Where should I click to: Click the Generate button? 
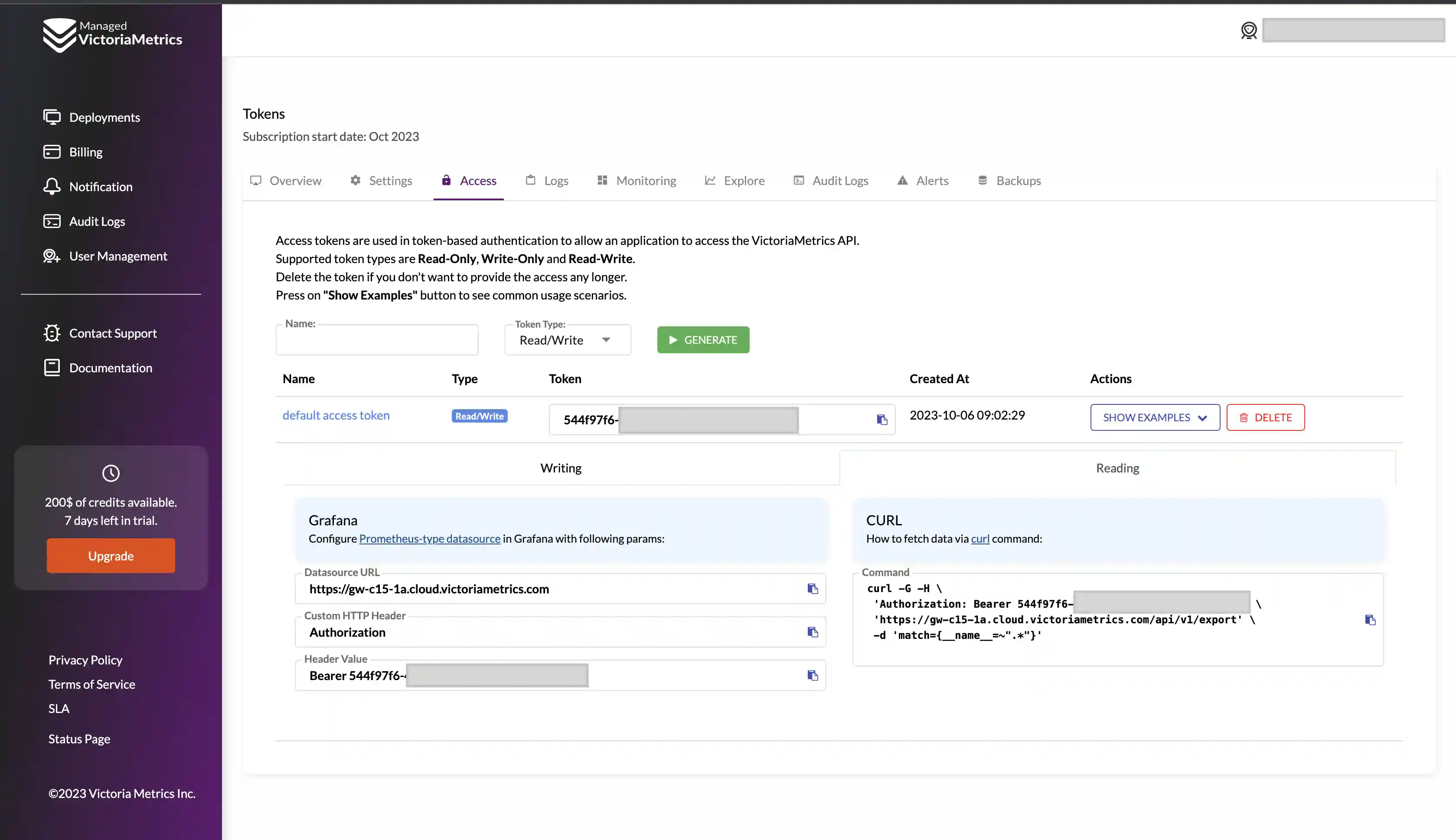coord(703,339)
